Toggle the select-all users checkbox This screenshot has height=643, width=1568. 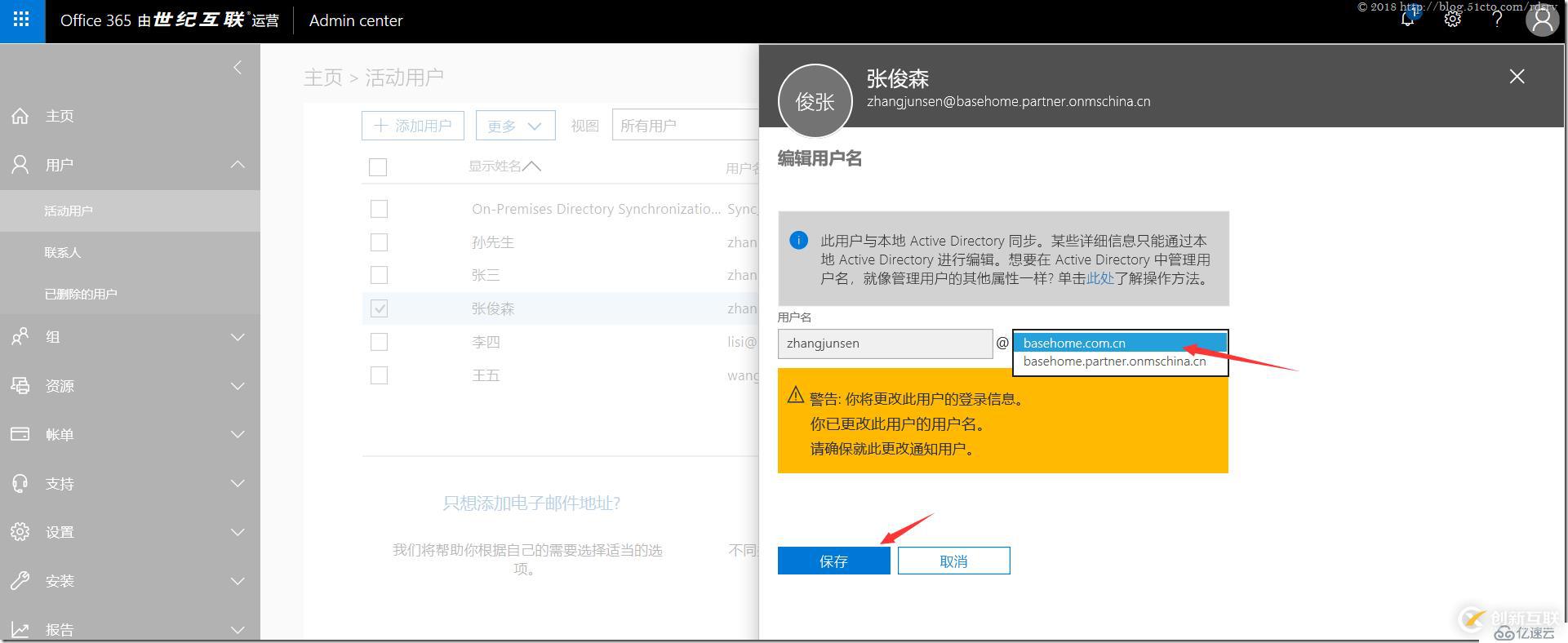pyautogui.click(x=378, y=167)
